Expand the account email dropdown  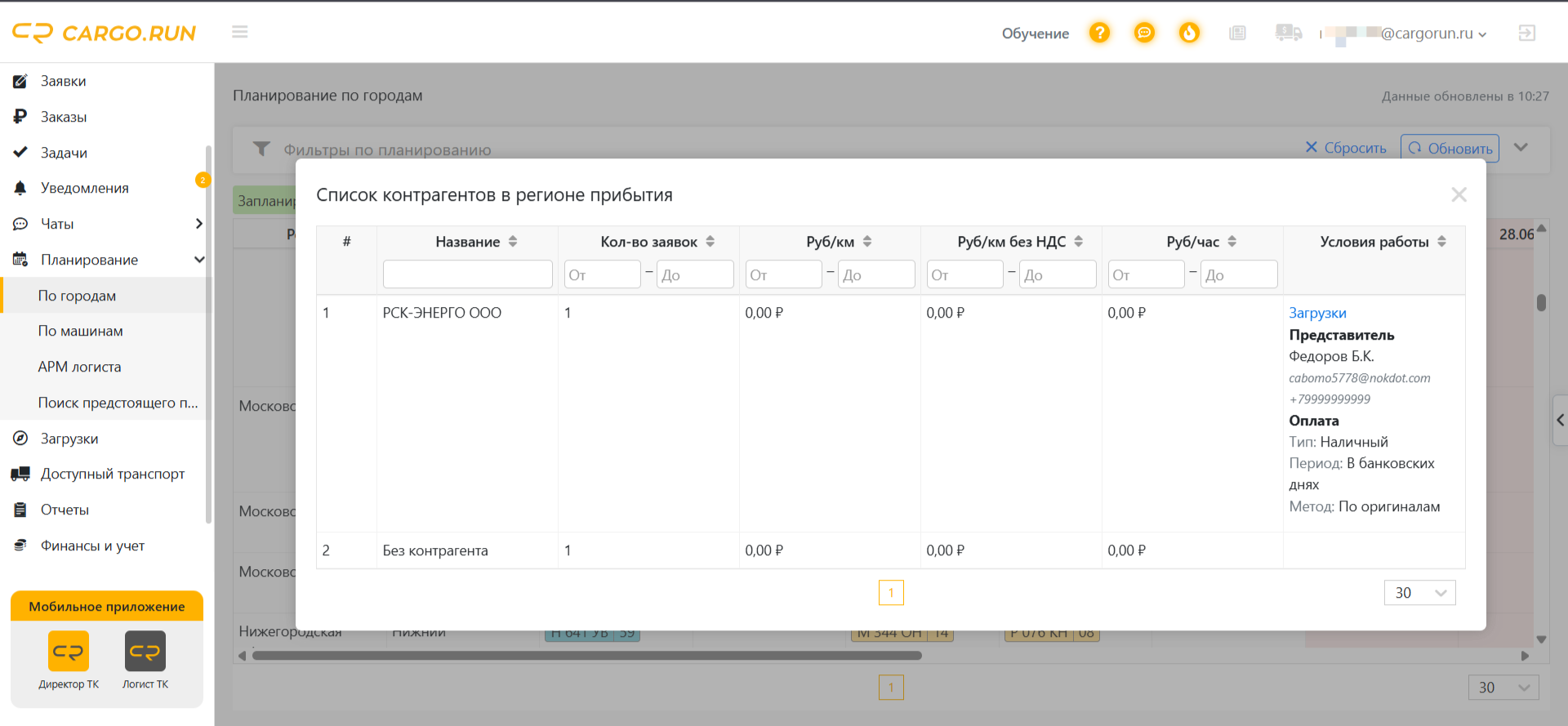pyautogui.click(x=1405, y=33)
